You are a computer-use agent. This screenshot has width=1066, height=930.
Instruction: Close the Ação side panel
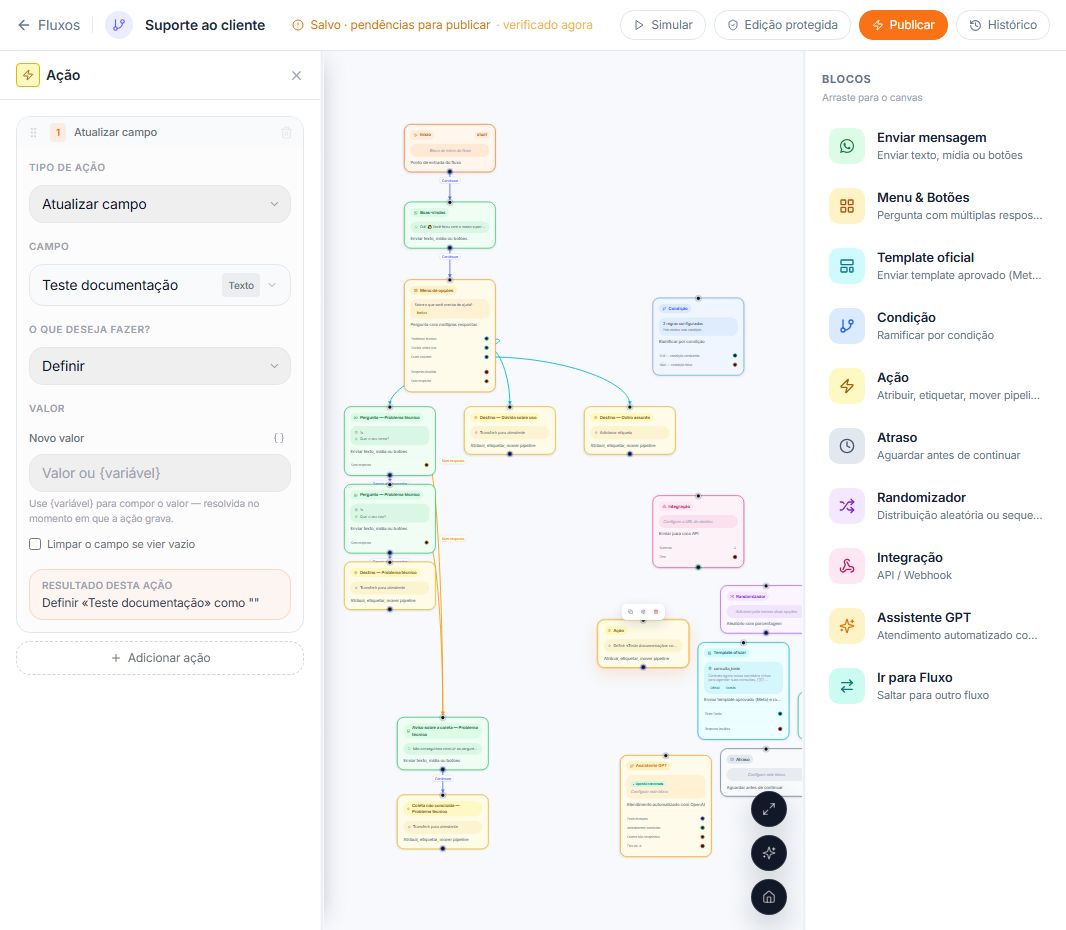(296, 75)
